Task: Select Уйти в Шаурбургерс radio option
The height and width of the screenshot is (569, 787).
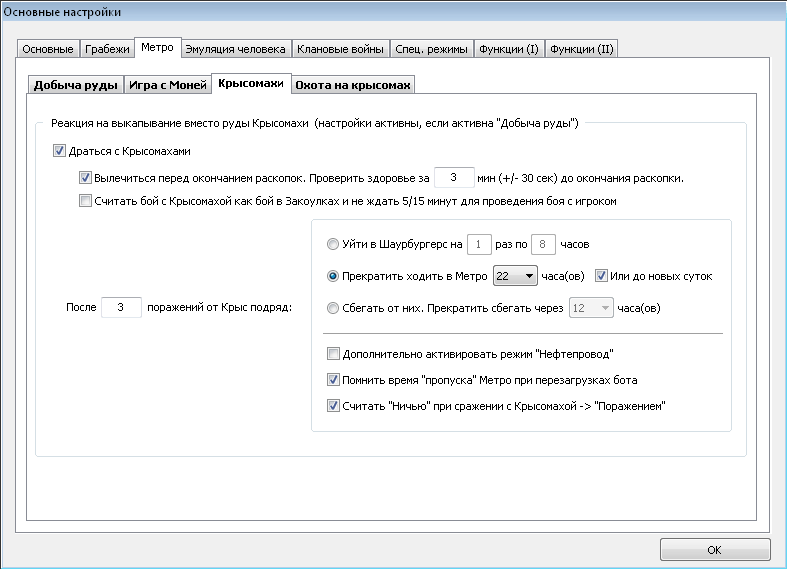Action: (x=333, y=244)
